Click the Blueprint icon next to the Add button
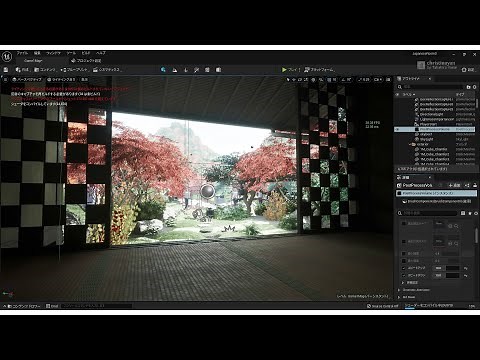 pyautogui.click(x=467, y=185)
